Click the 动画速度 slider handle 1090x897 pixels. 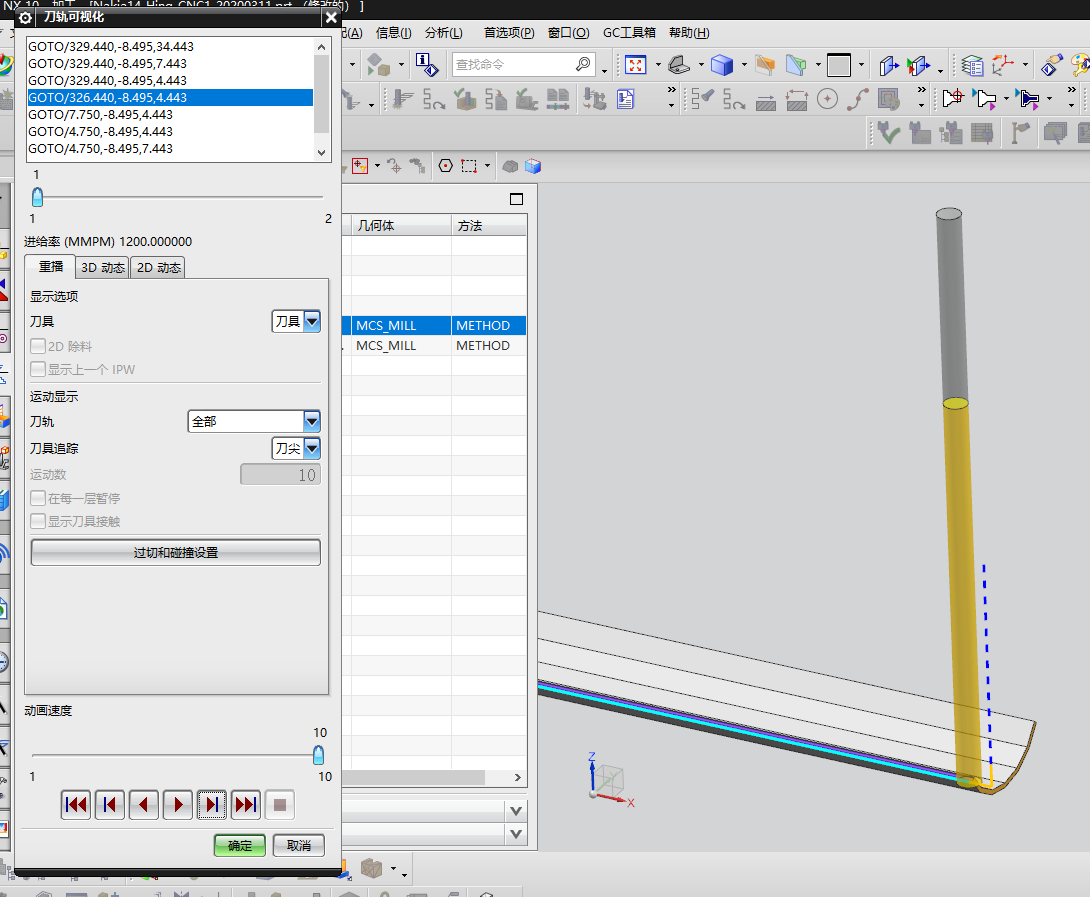[318, 755]
